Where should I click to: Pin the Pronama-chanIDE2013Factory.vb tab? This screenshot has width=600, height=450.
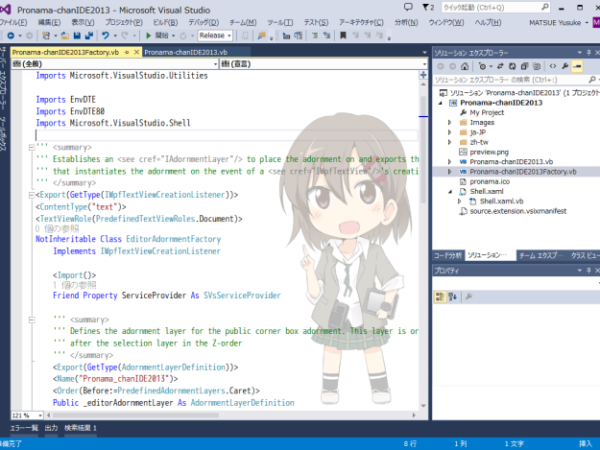127,52
